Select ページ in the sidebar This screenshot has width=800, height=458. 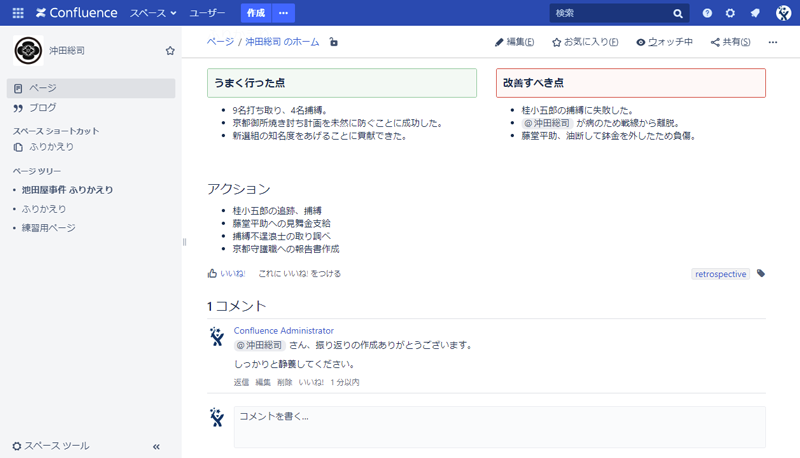(x=91, y=88)
